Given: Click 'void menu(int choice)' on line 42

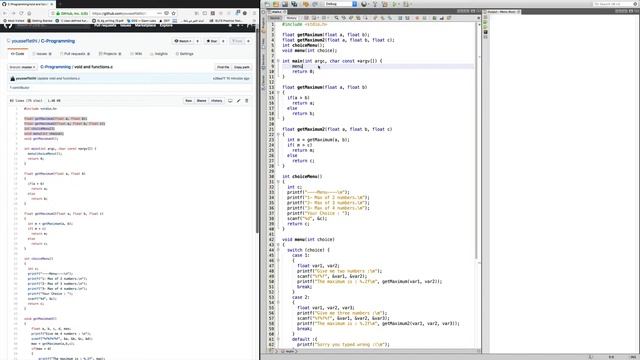Looking at the screenshot, I should click(x=309, y=239).
